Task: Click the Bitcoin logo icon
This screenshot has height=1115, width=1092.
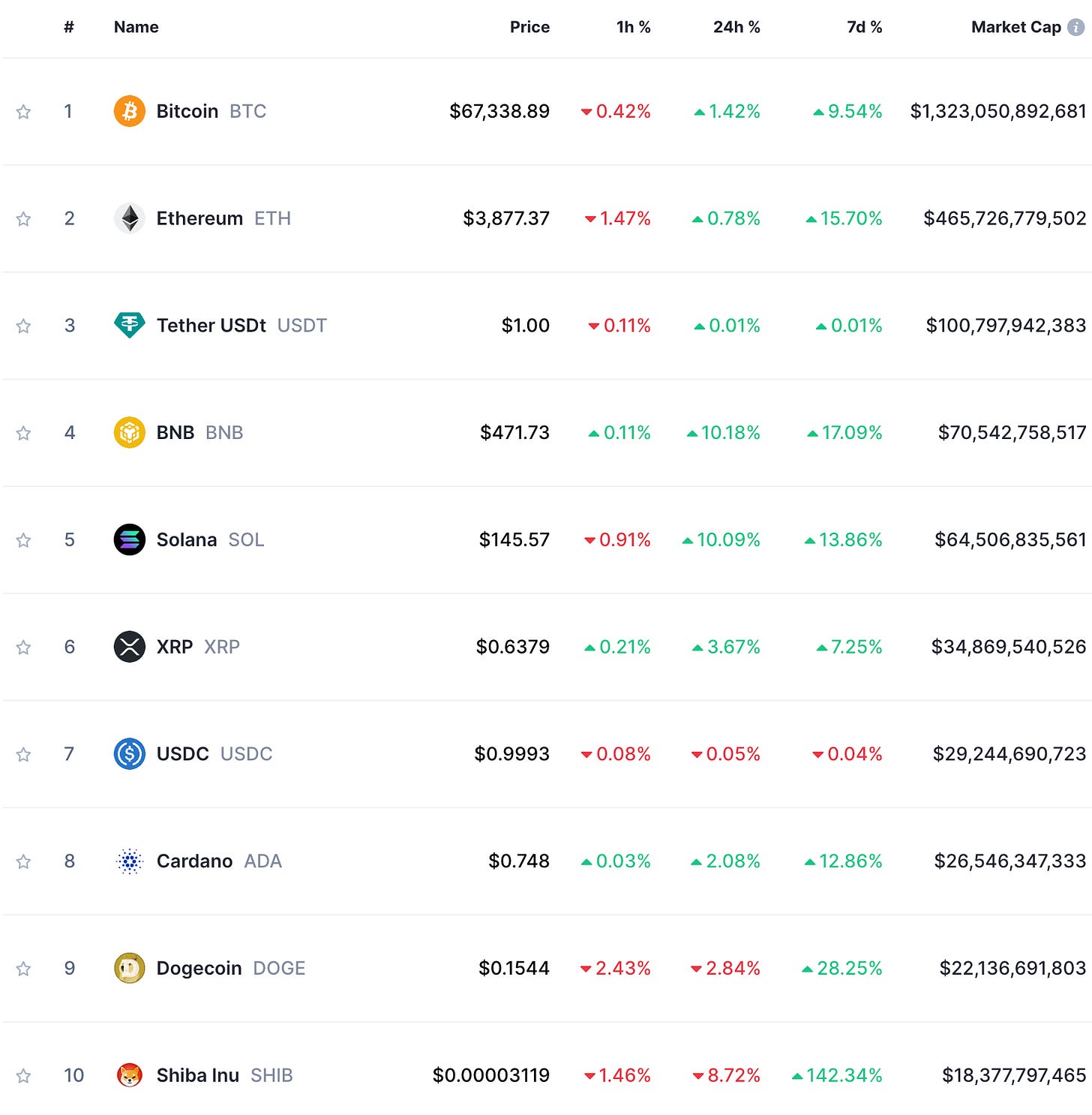Action: pyautogui.click(x=129, y=111)
